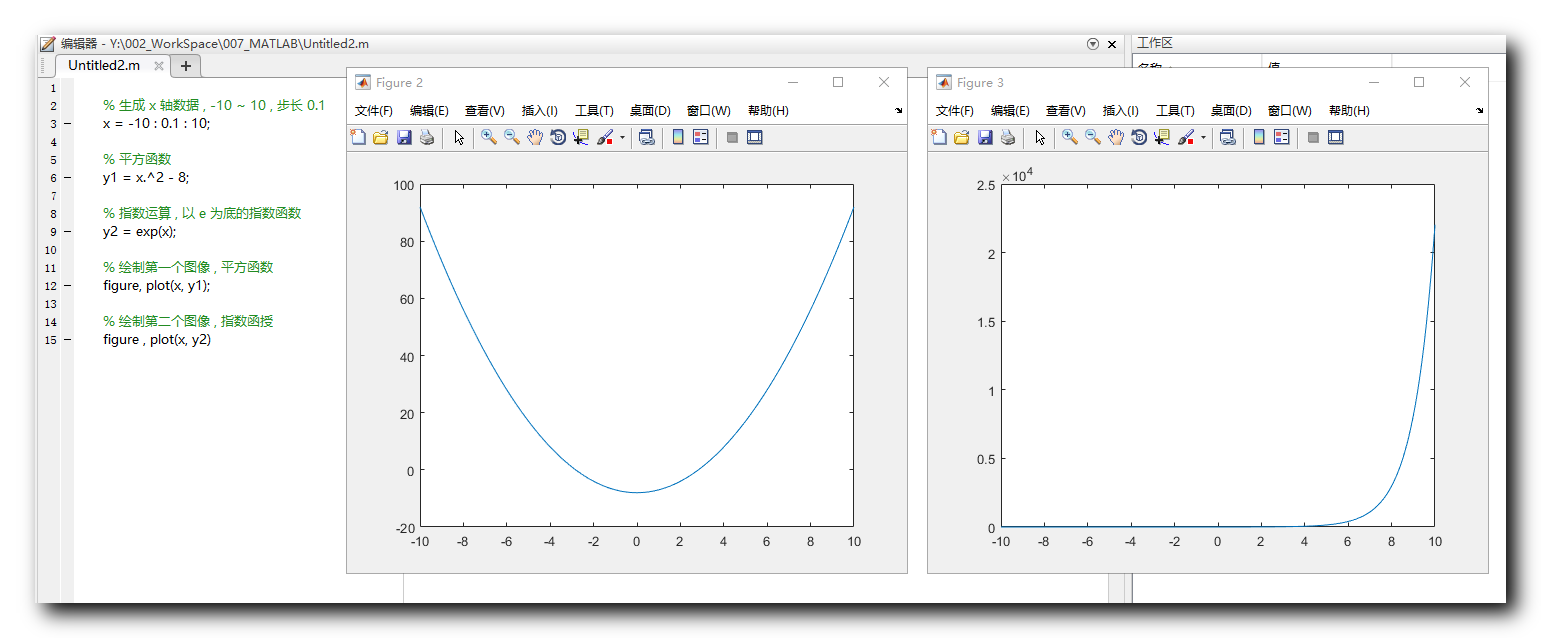Insert Legend icon in Figure 3
1541x638 pixels.
[1281, 137]
